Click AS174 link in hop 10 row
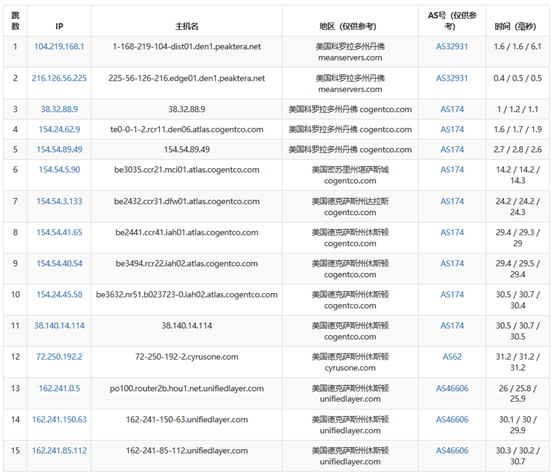The image size is (554, 476). point(452,295)
